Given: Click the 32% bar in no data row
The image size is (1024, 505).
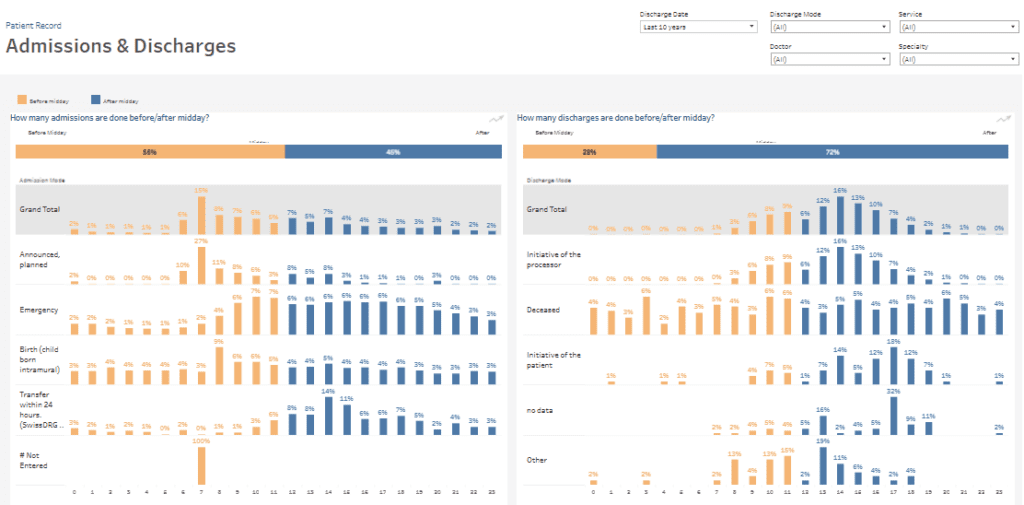Looking at the screenshot, I should pyautogui.click(x=894, y=415).
